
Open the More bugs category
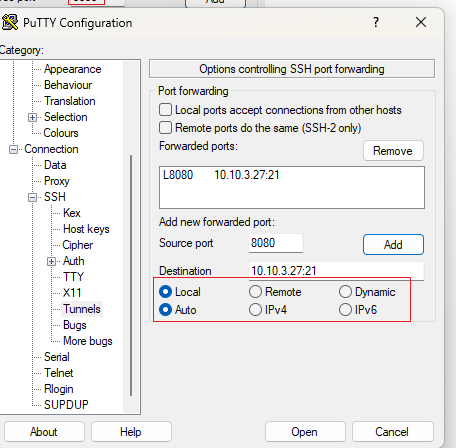(88, 341)
